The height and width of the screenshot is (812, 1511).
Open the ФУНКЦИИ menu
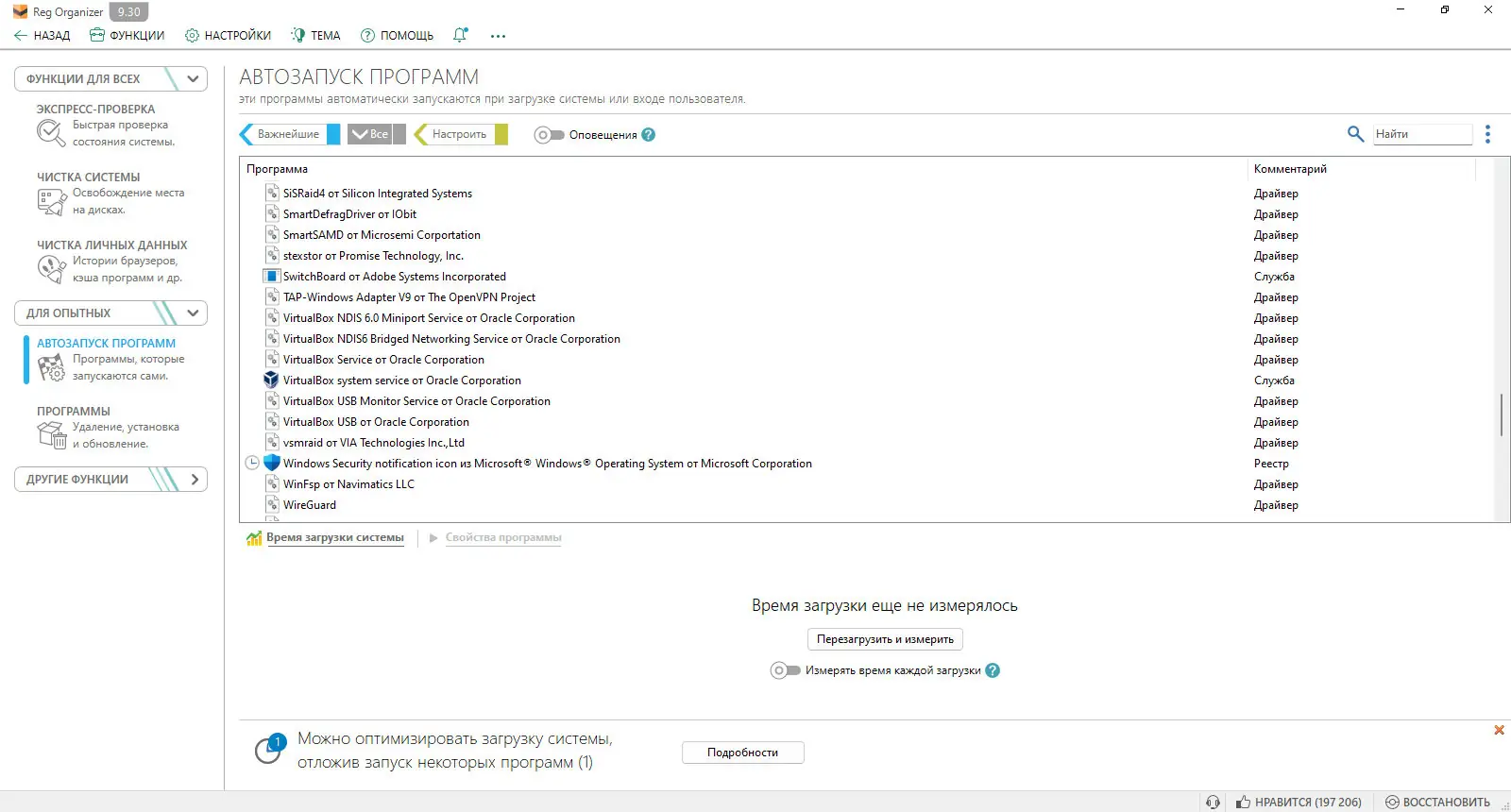tap(127, 36)
